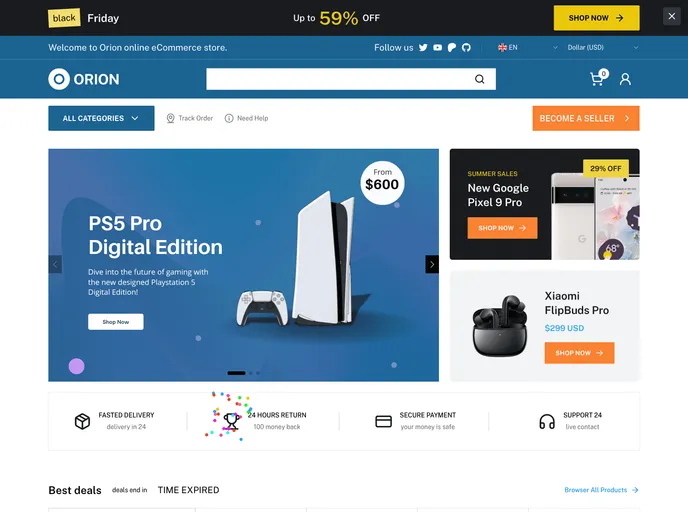Focus the product search field
The width and height of the screenshot is (688, 512).
[338, 79]
